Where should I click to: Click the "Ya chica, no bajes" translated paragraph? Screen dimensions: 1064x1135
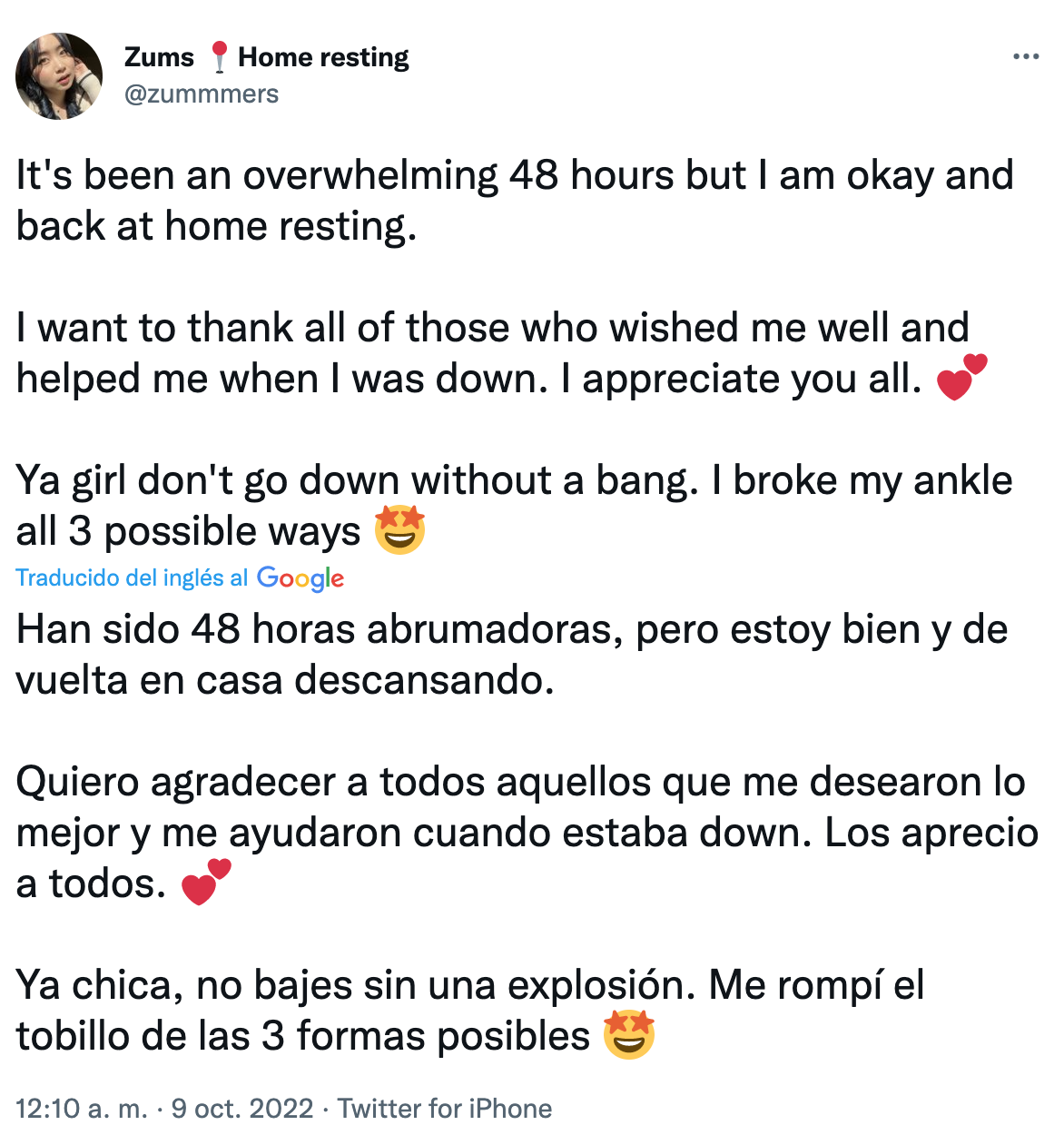[x=470, y=1010]
